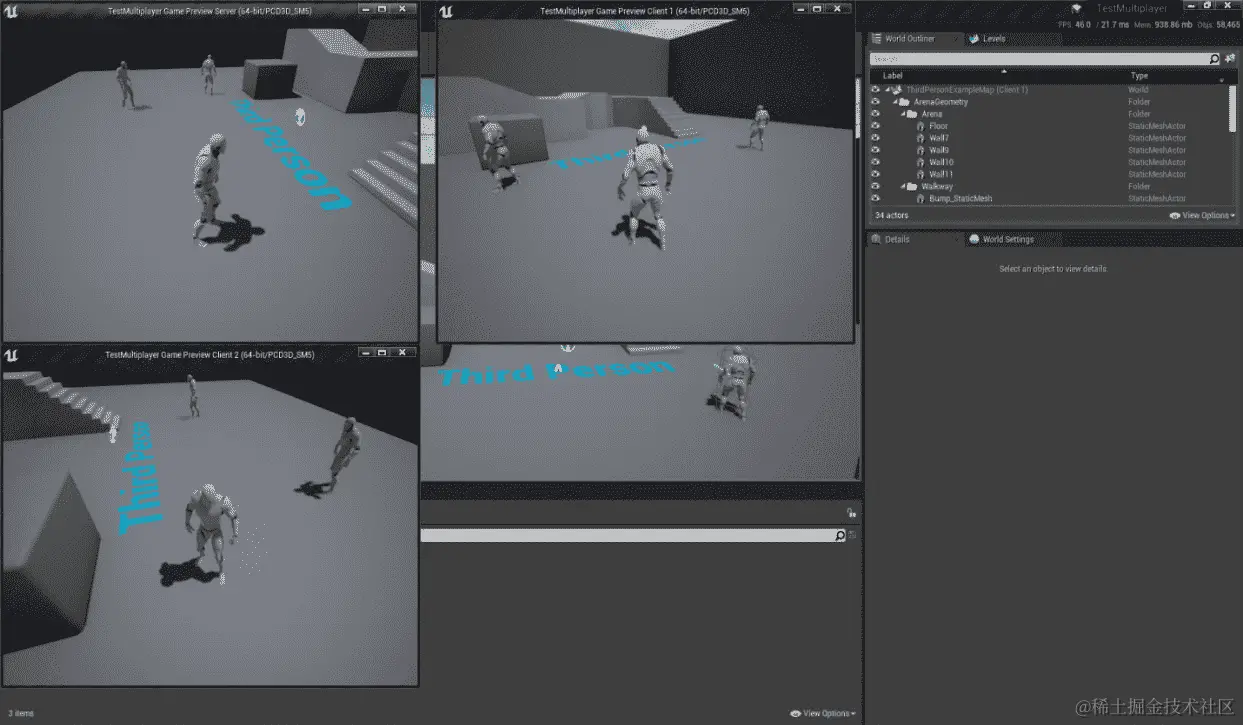
Task: Click the World Outliner search magnifier icon
Action: (1214, 59)
